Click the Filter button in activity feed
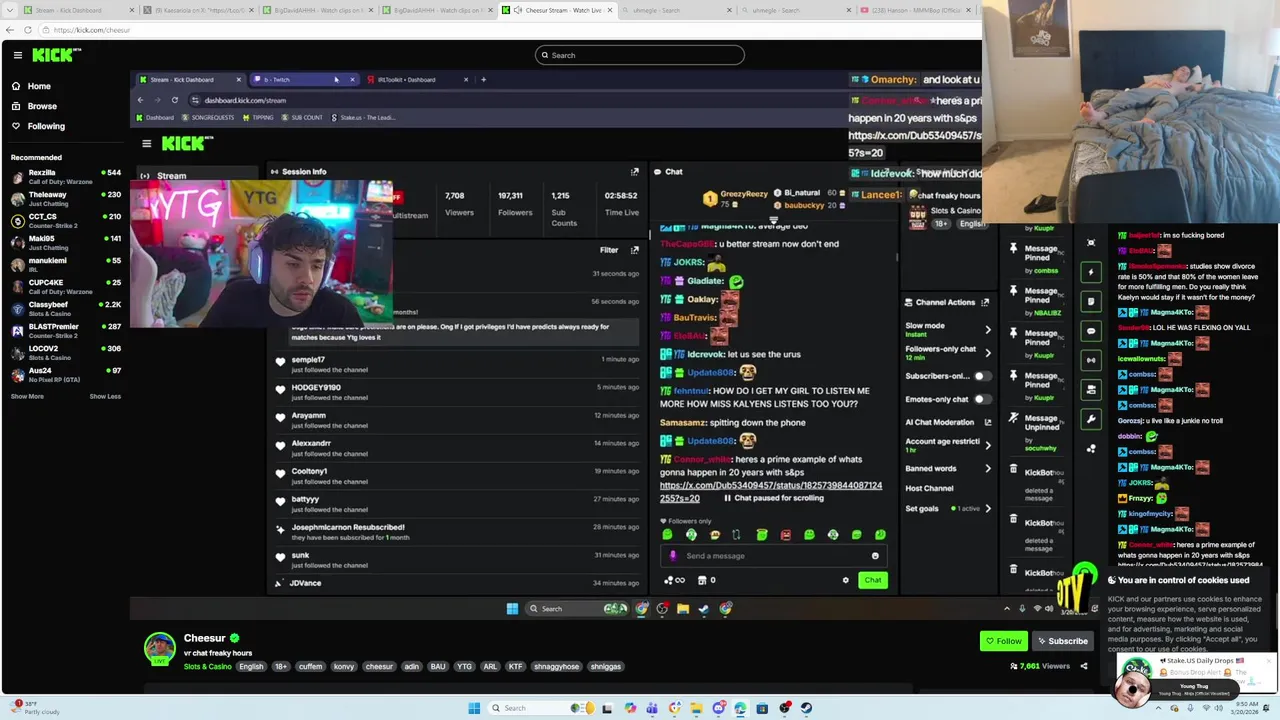 click(609, 250)
